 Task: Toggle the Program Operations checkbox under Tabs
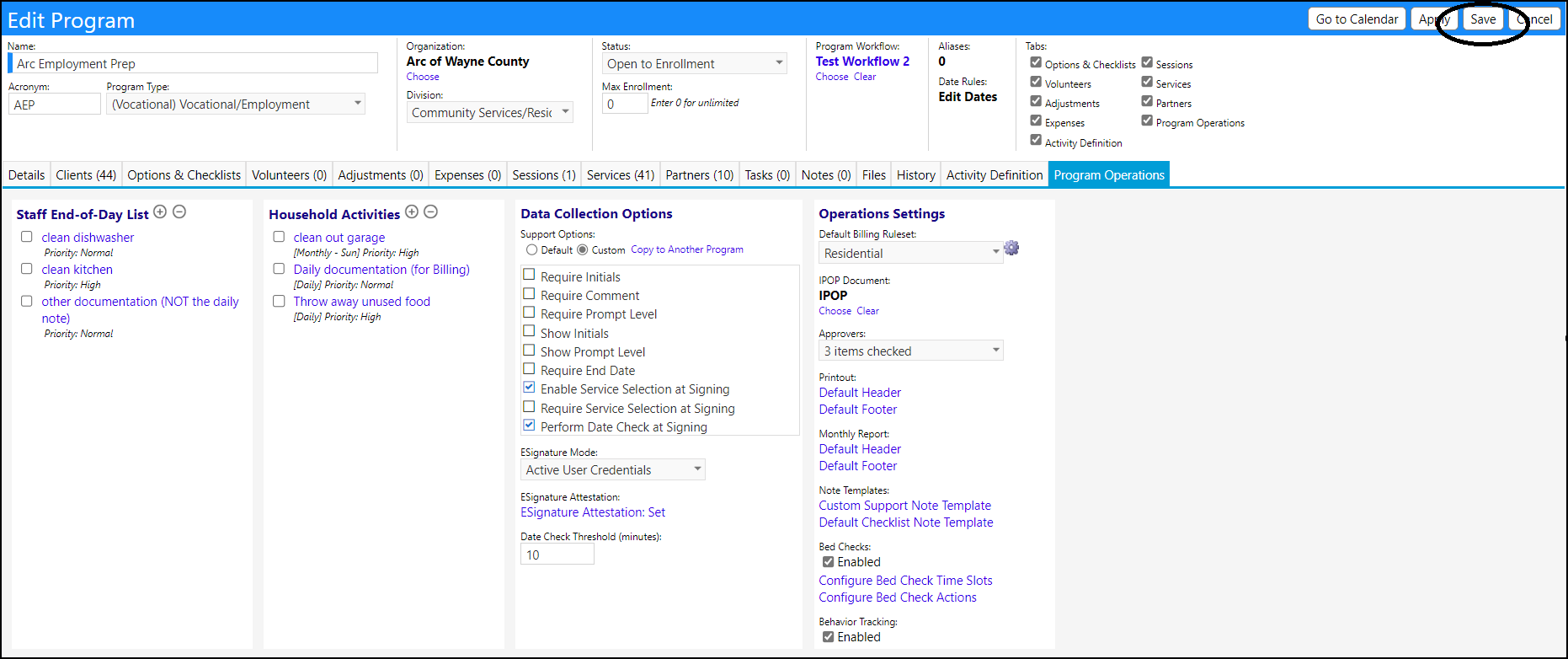coord(1147,121)
